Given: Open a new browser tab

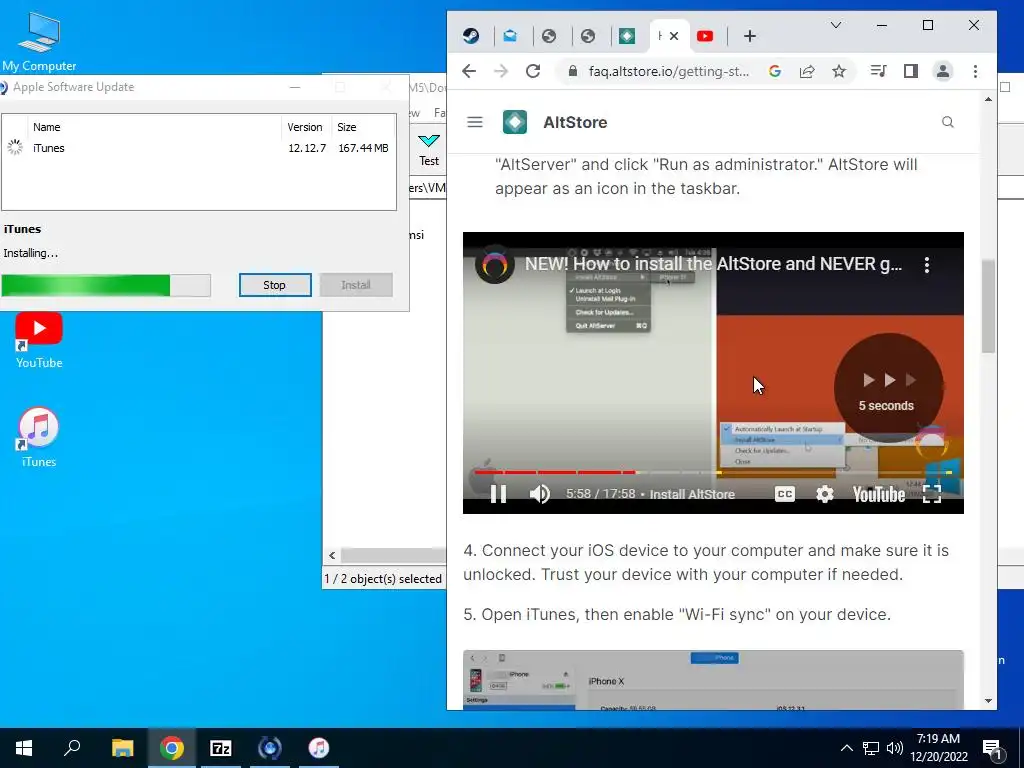Looking at the screenshot, I should (x=750, y=37).
